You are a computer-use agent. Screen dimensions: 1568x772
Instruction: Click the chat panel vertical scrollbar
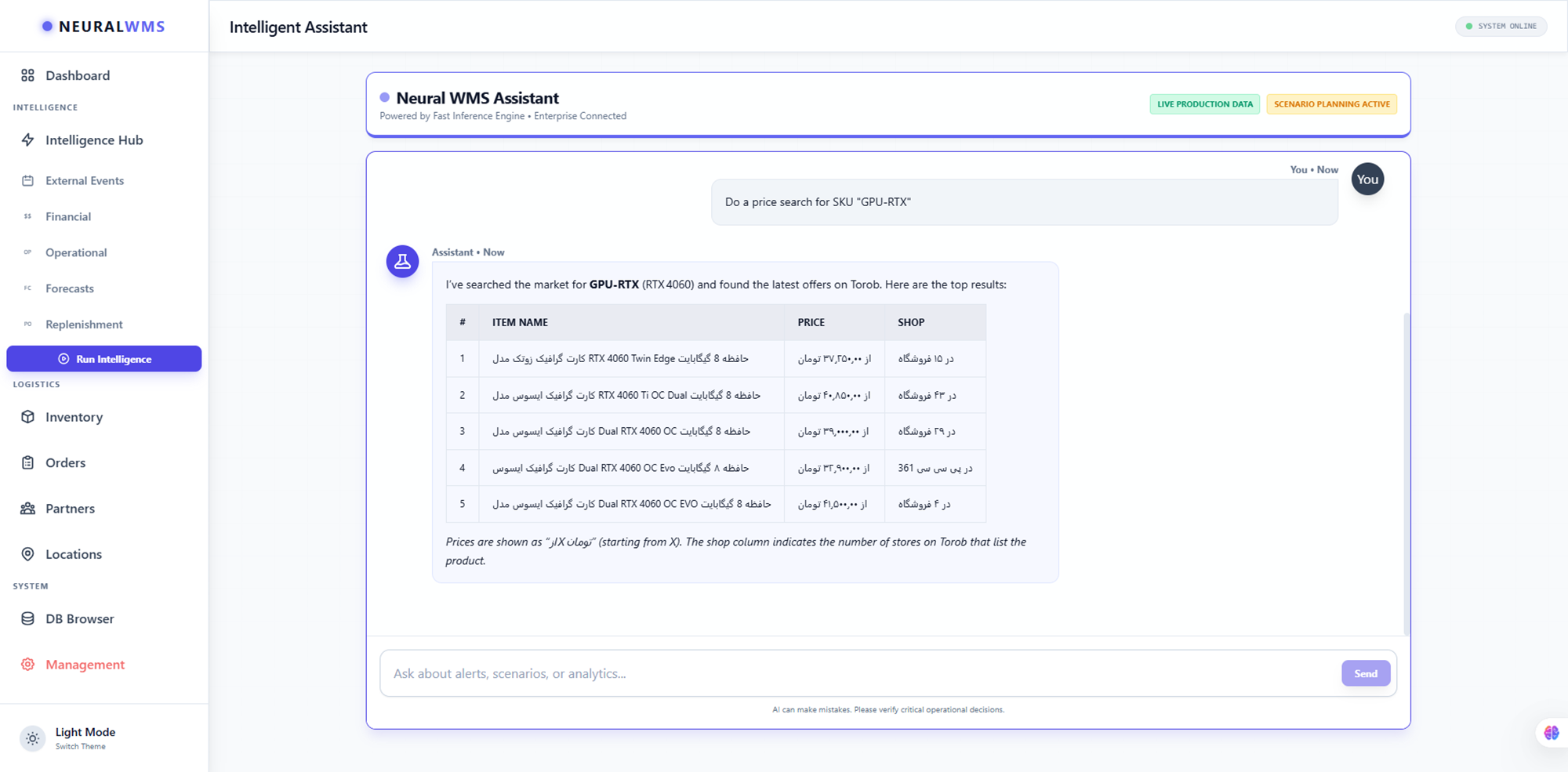(x=1406, y=470)
